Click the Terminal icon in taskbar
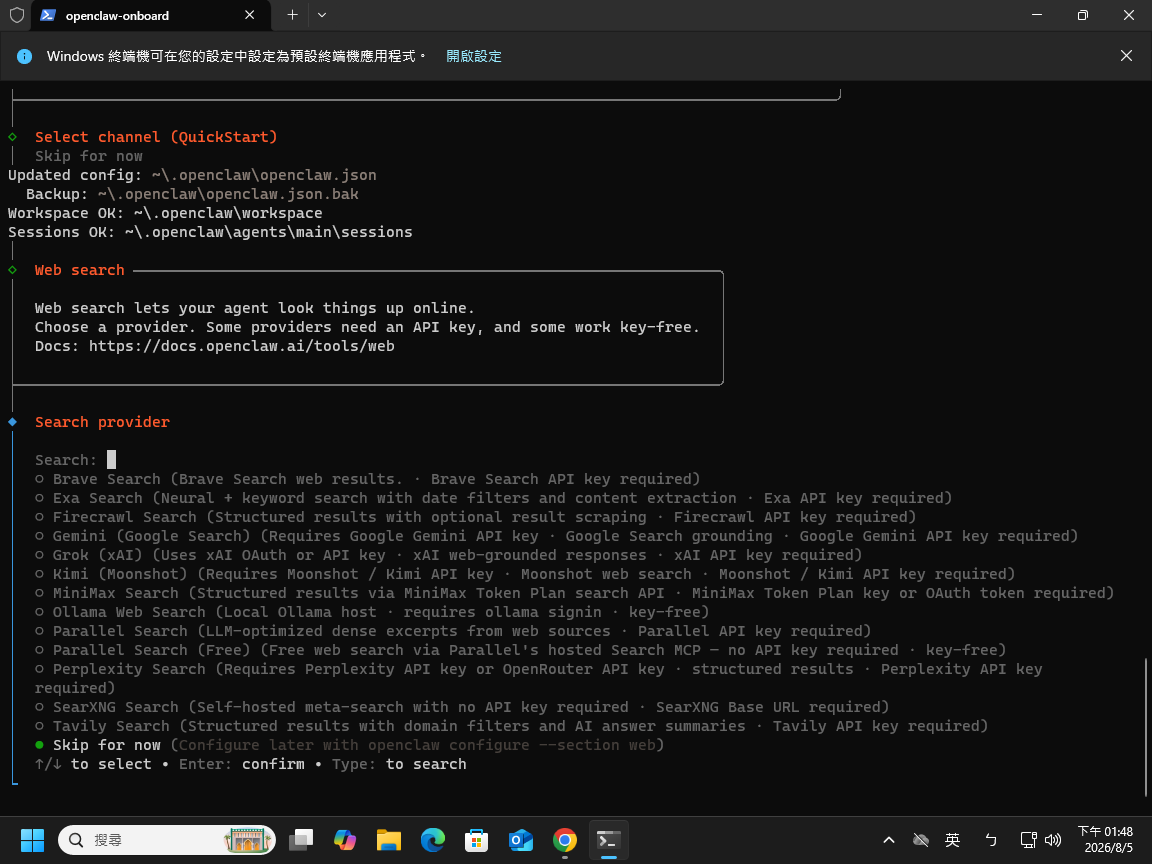 [x=609, y=840]
